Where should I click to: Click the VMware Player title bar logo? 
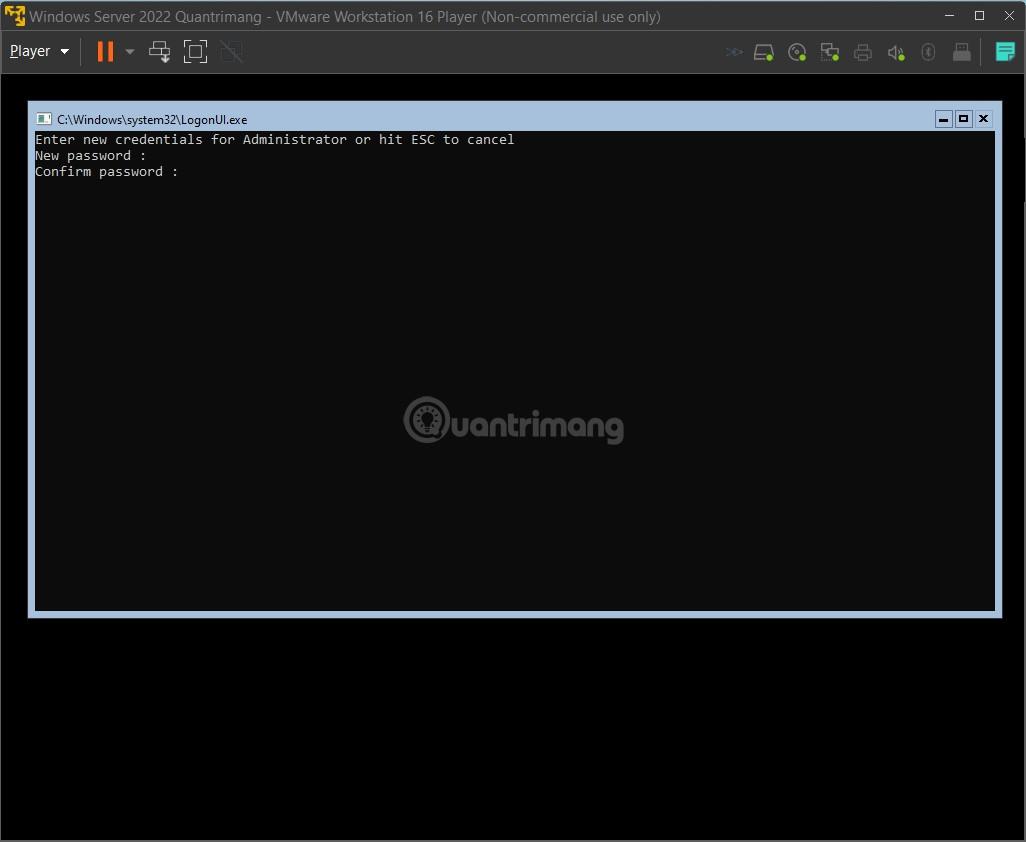[x=14, y=16]
